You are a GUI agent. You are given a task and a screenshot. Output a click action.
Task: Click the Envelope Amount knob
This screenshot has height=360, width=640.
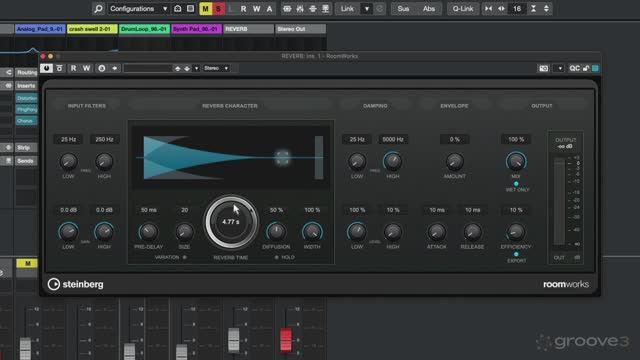point(454,162)
